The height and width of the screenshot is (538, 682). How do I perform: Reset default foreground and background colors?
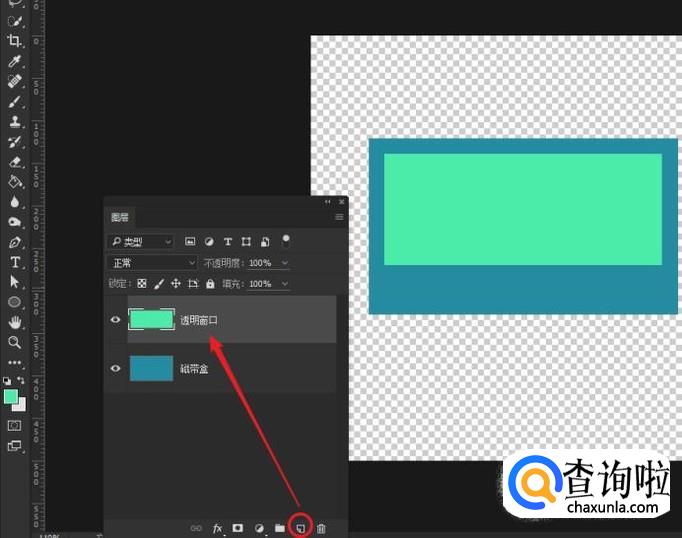click(x=7, y=381)
